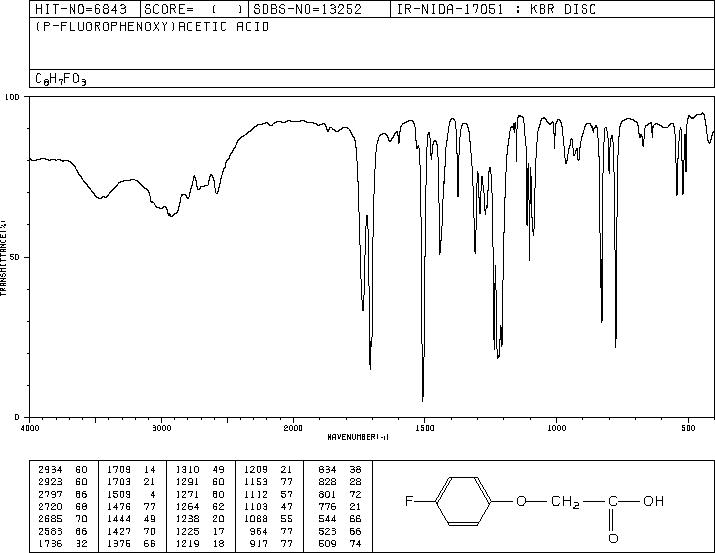Click the IR-NIDA-17051 : KBR DISC label
715x553 pixels.
496,9
